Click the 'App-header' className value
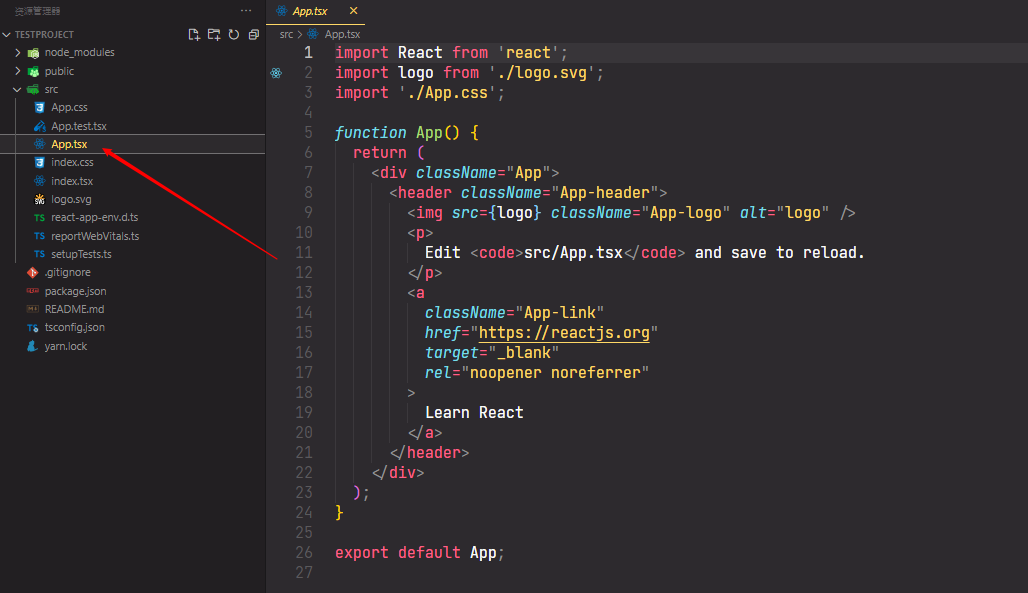This screenshot has height=593, width=1028. click(604, 193)
